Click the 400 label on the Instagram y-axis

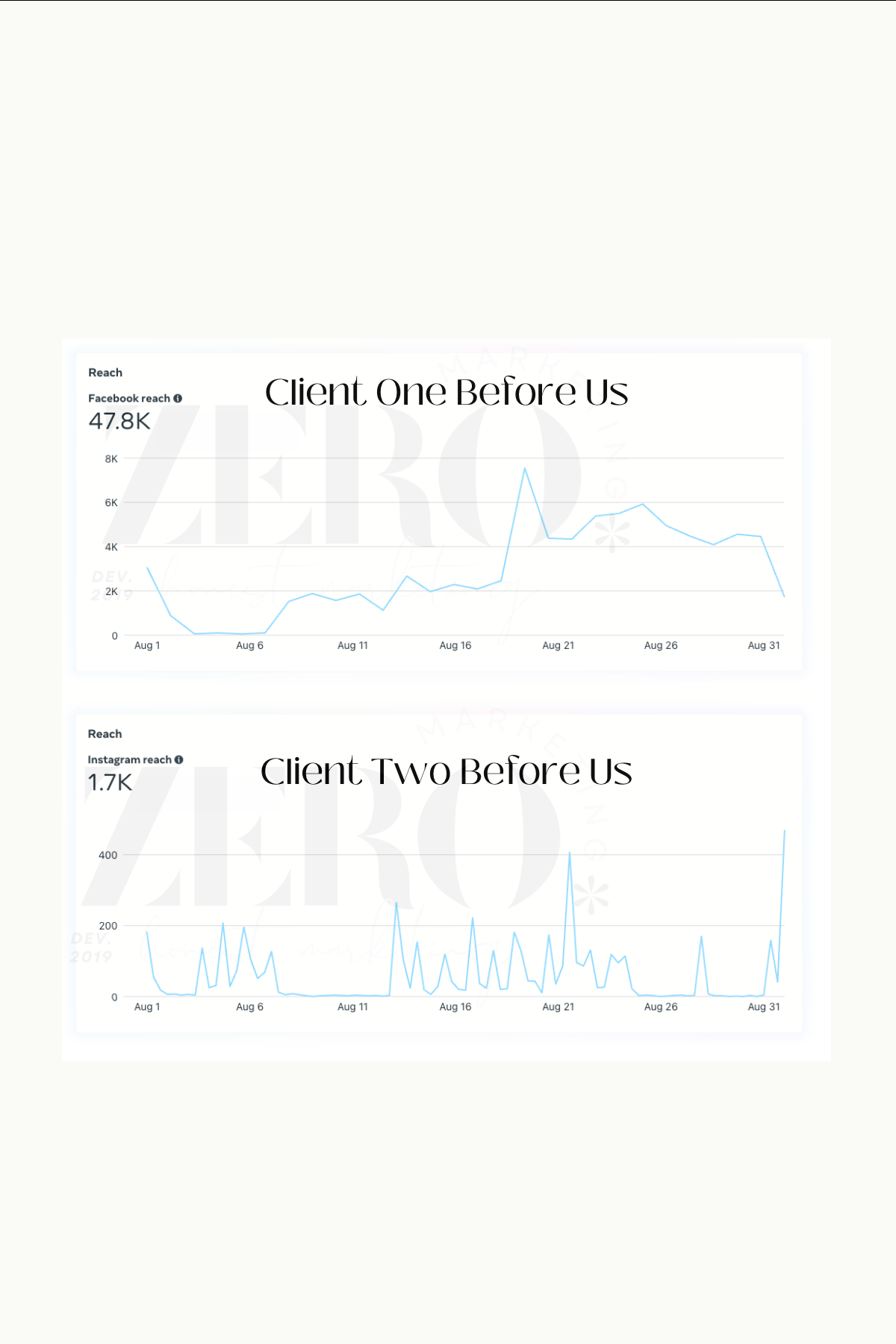(x=108, y=856)
